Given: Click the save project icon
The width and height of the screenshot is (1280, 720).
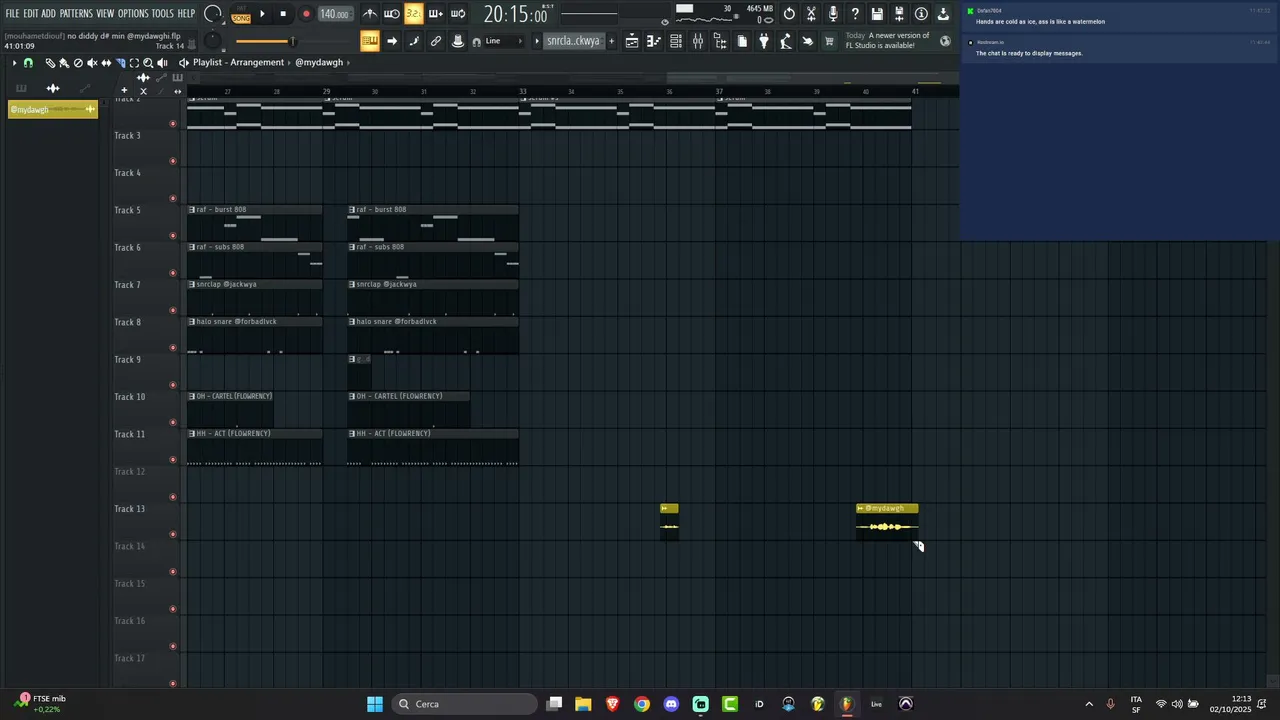Looking at the screenshot, I should pos(877,14).
